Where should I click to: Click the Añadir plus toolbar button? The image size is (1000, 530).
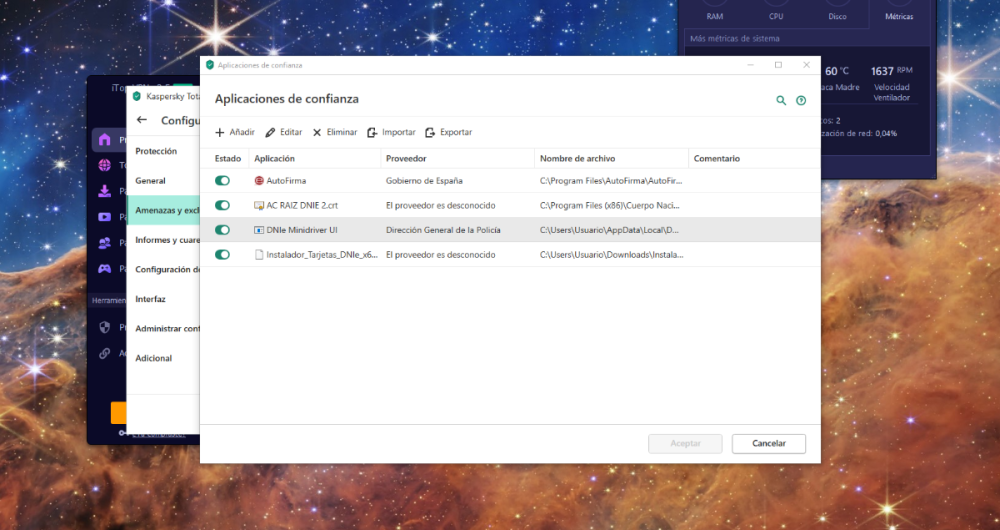[x=235, y=132]
